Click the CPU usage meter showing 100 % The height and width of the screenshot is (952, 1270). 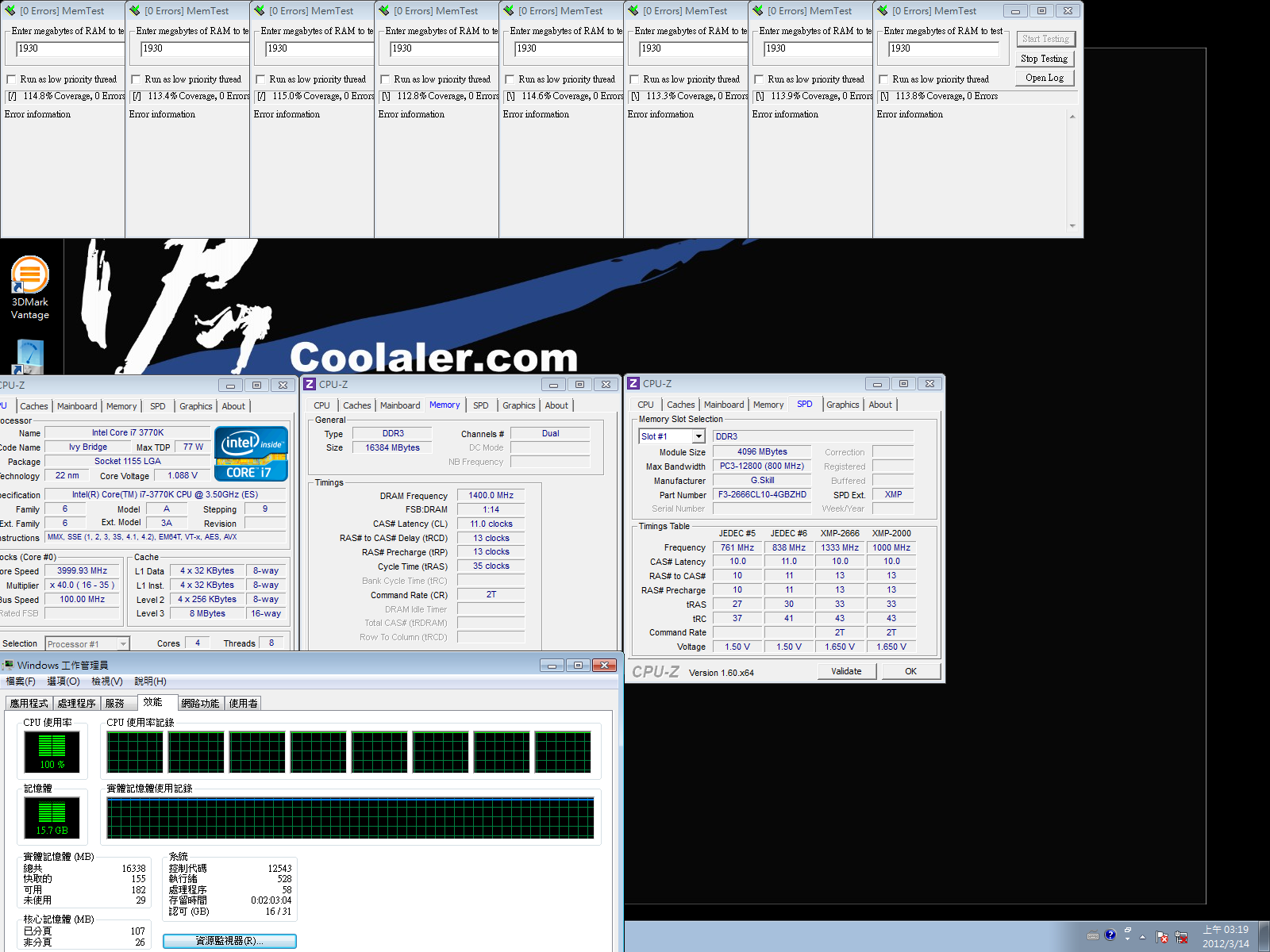[52, 751]
